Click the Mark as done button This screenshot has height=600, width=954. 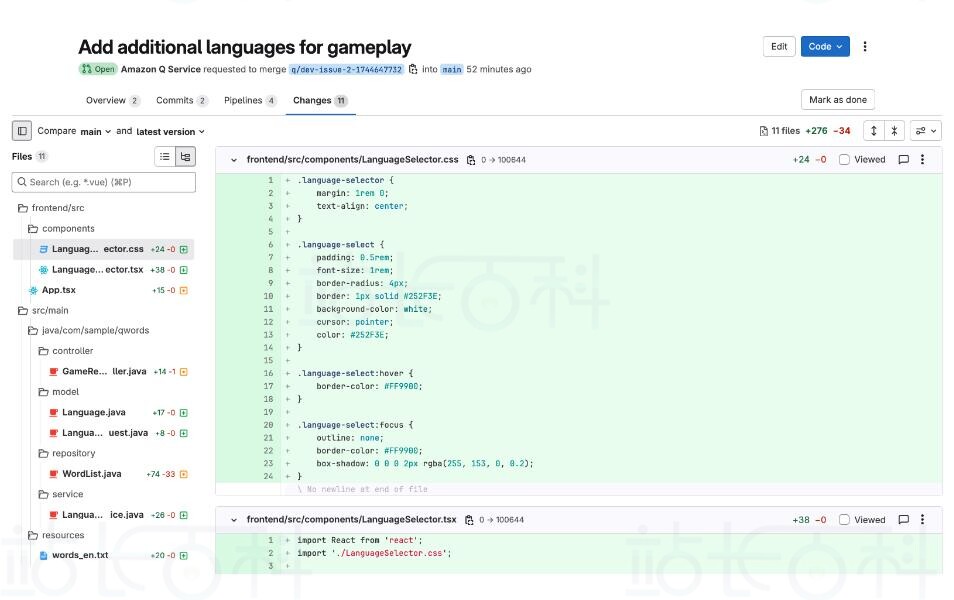838,100
